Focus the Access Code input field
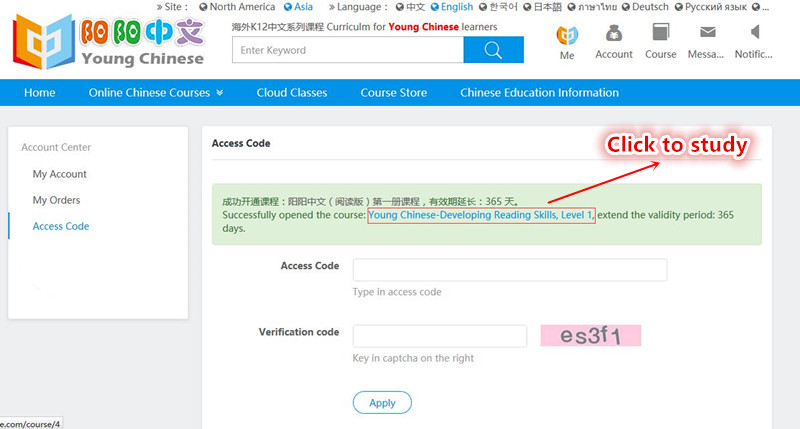 click(x=510, y=269)
